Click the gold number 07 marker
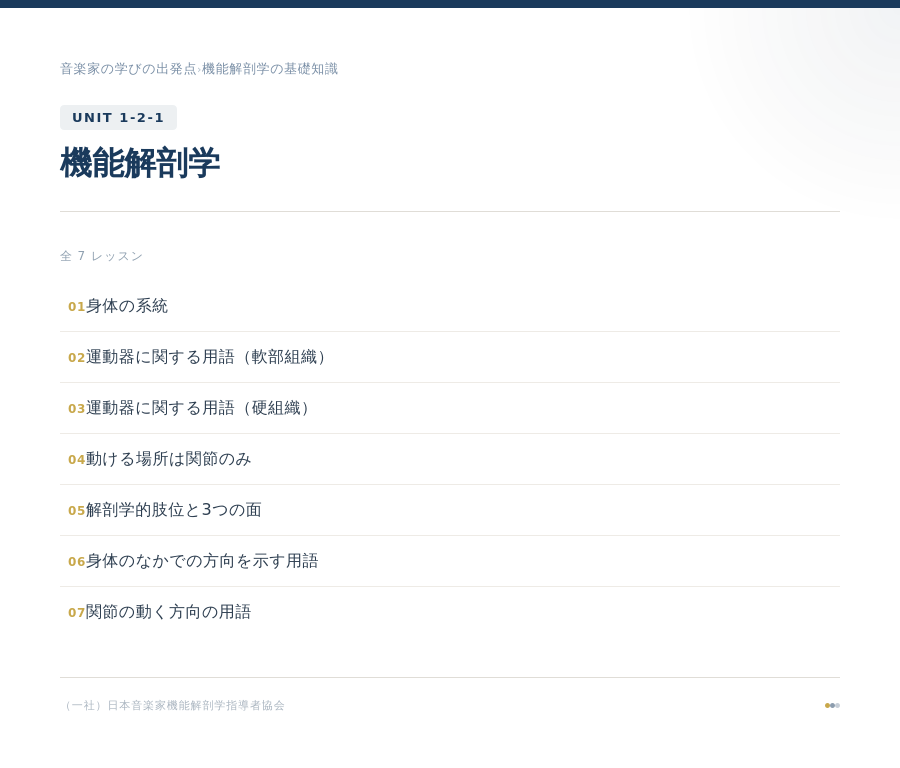 coord(76,613)
